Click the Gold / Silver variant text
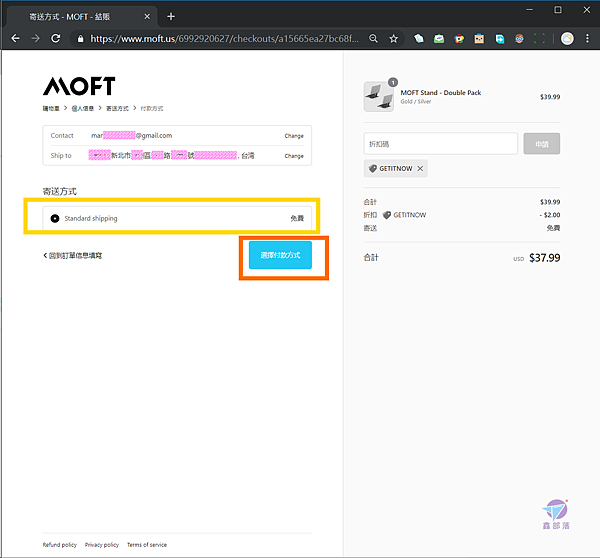This screenshot has height=558, width=600. pos(416,101)
